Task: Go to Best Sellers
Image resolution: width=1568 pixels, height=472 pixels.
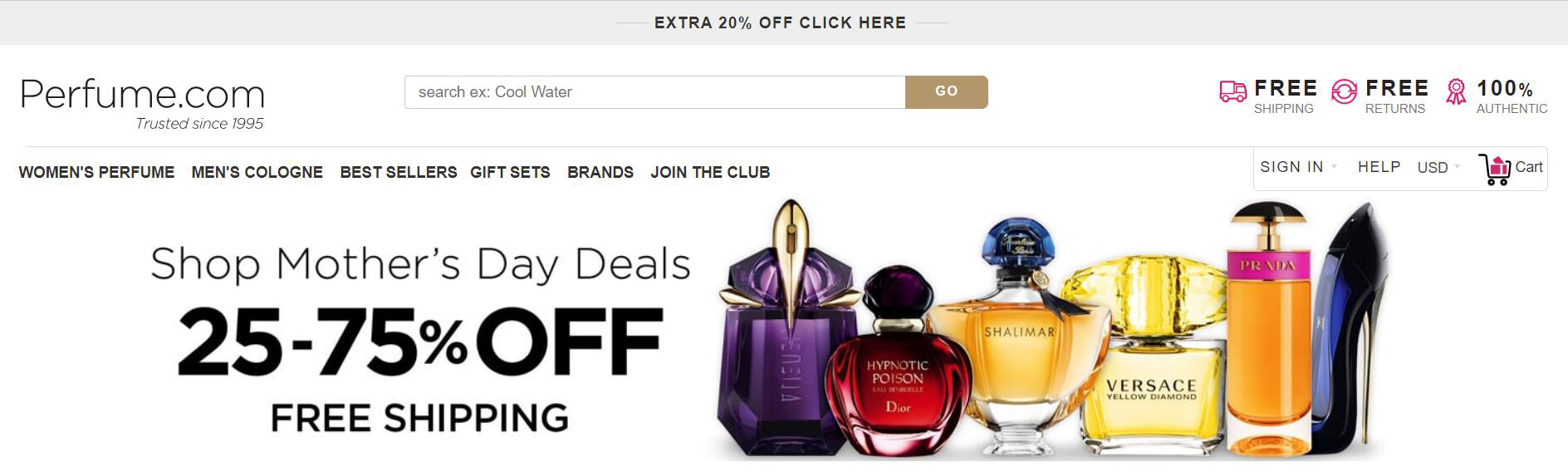Action: 399,172
